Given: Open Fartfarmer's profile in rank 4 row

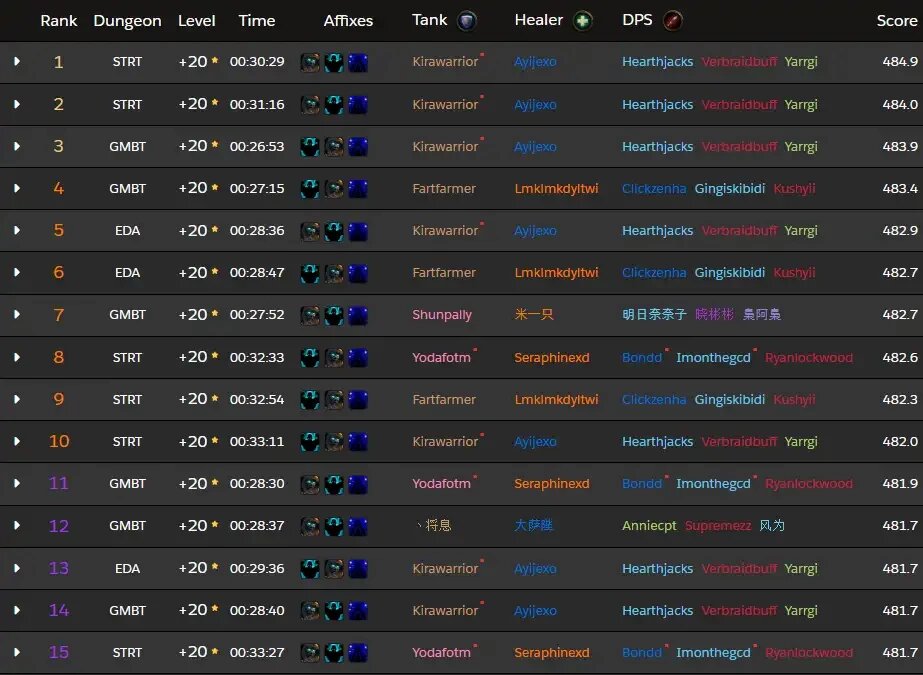Looking at the screenshot, I should 444,188.
